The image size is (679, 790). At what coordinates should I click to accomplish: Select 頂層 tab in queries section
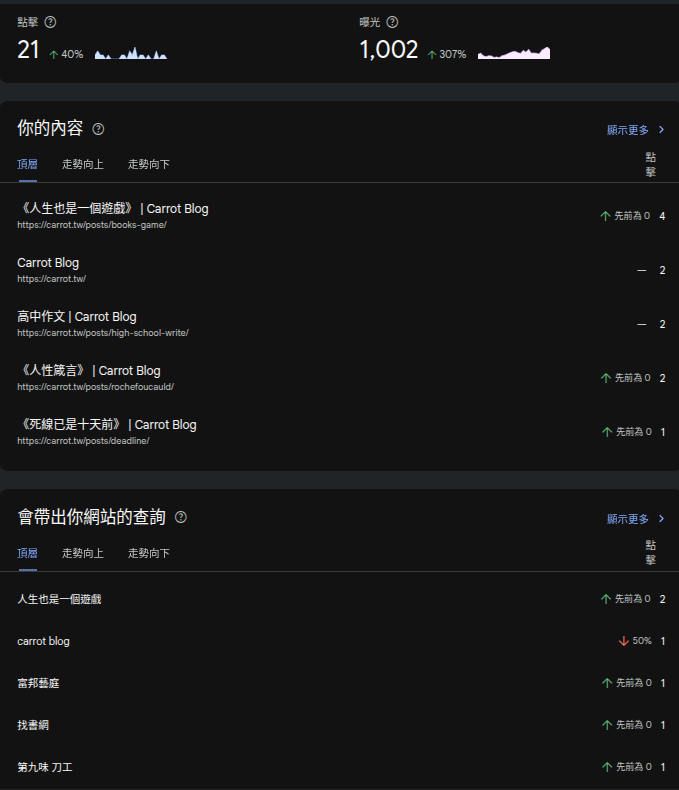tap(27, 553)
